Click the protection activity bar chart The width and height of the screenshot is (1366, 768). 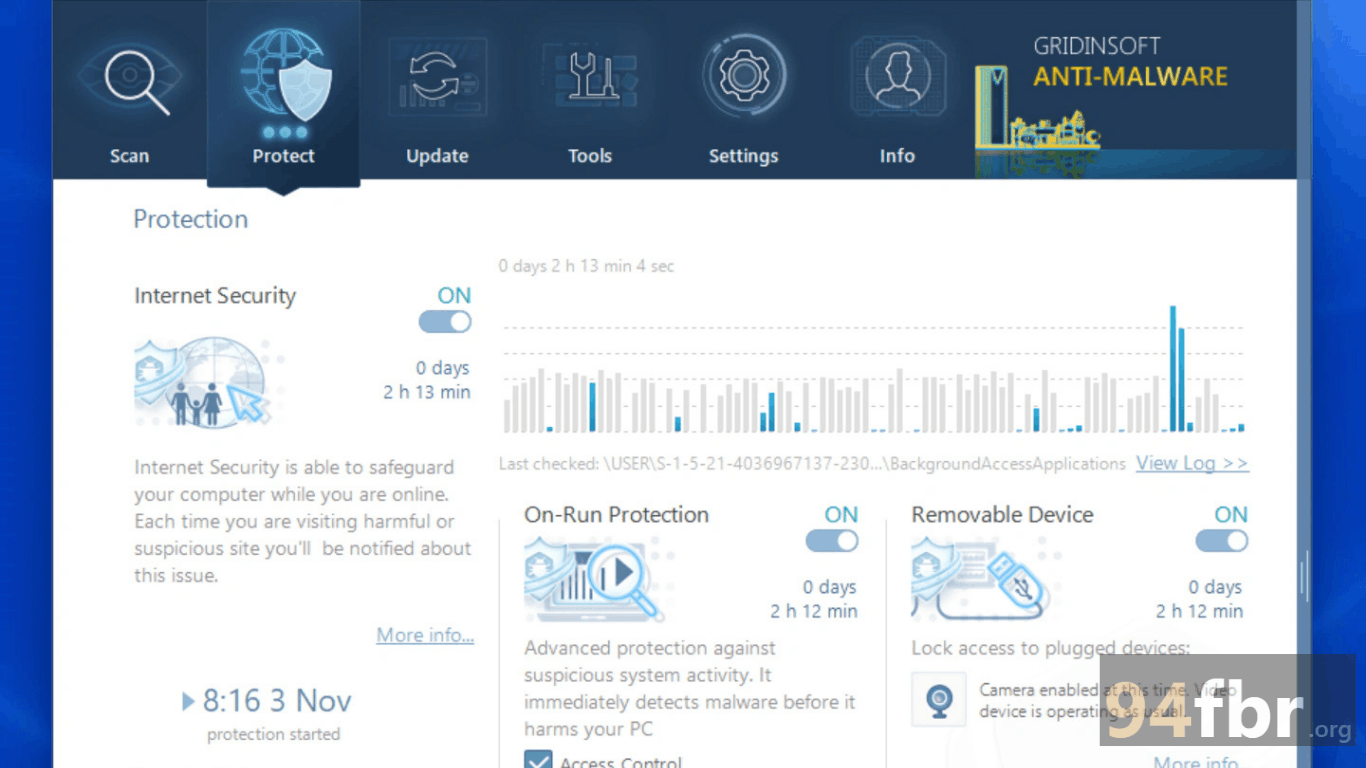[x=874, y=369]
